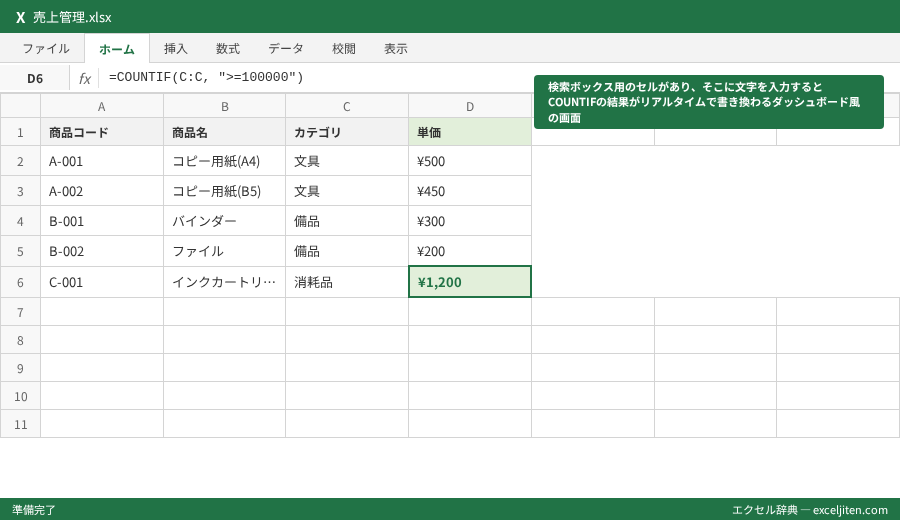The image size is (900, 520).
Task: Select the 消耗品 cell
Action: (347, 282)
